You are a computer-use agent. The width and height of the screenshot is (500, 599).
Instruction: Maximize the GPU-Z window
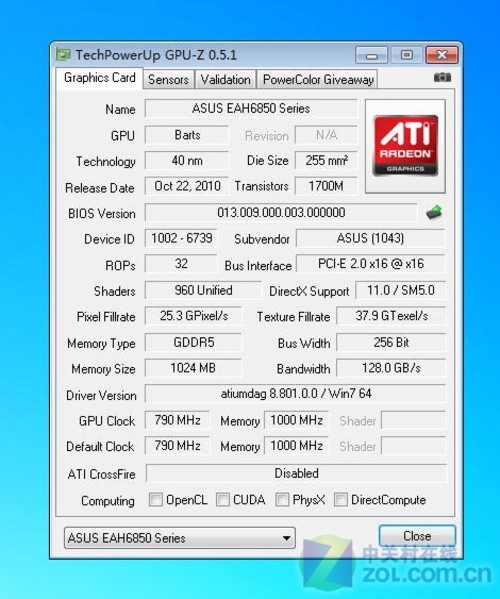[406, 56]
